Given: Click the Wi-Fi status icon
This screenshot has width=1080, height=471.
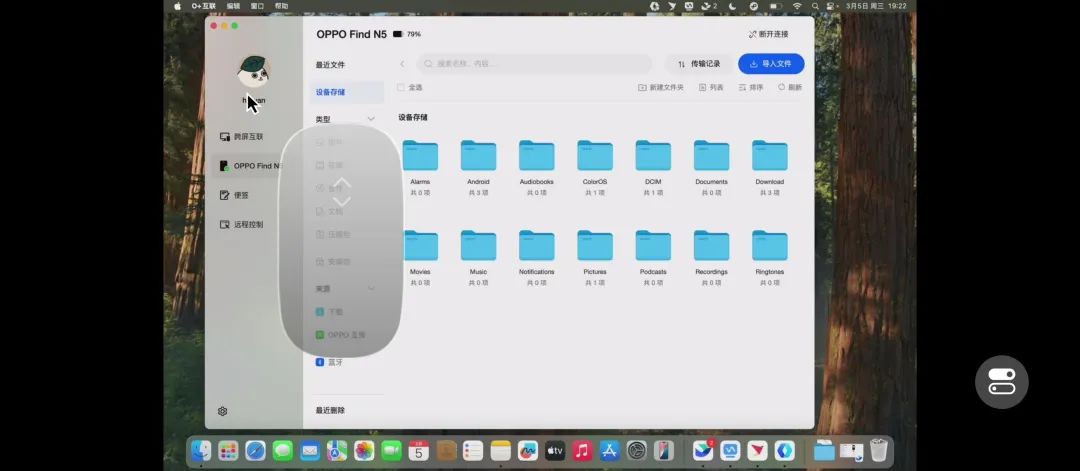Looking at the screenshot, I should coord(797,6).
